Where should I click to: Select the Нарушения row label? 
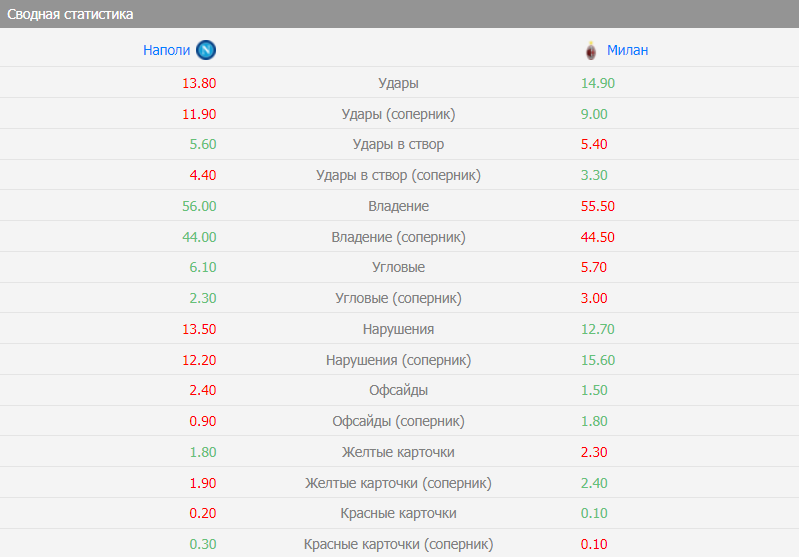tap(398, 329)
